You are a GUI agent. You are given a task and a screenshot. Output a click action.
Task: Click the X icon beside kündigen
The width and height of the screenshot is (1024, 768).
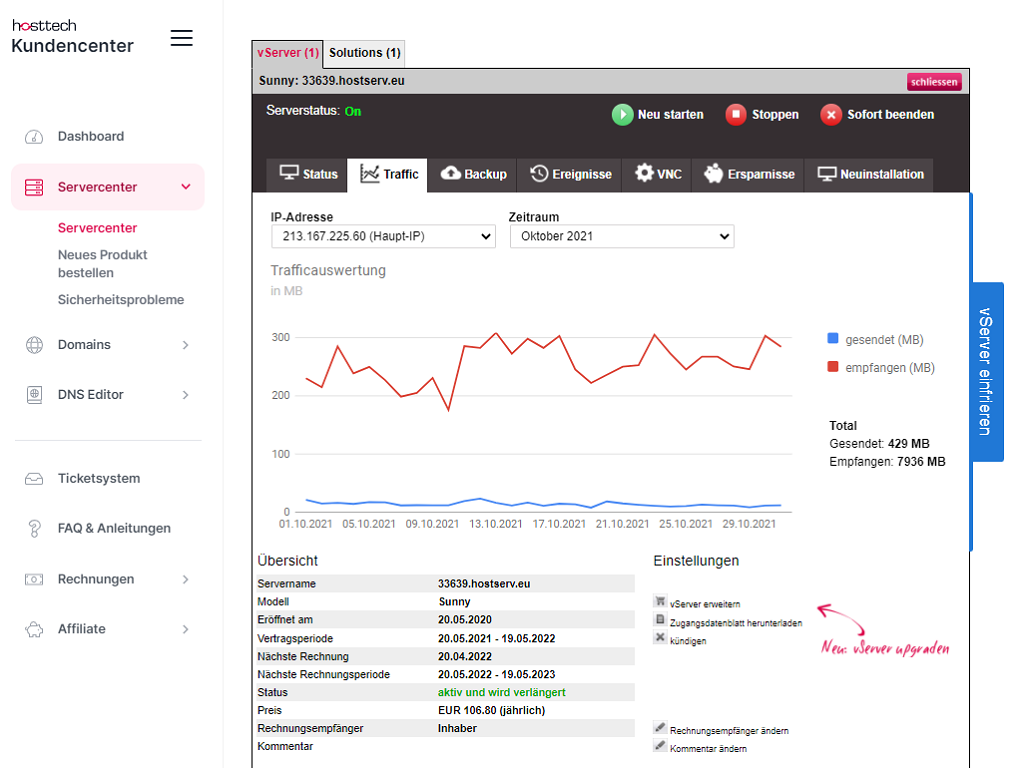click(660, 637)
